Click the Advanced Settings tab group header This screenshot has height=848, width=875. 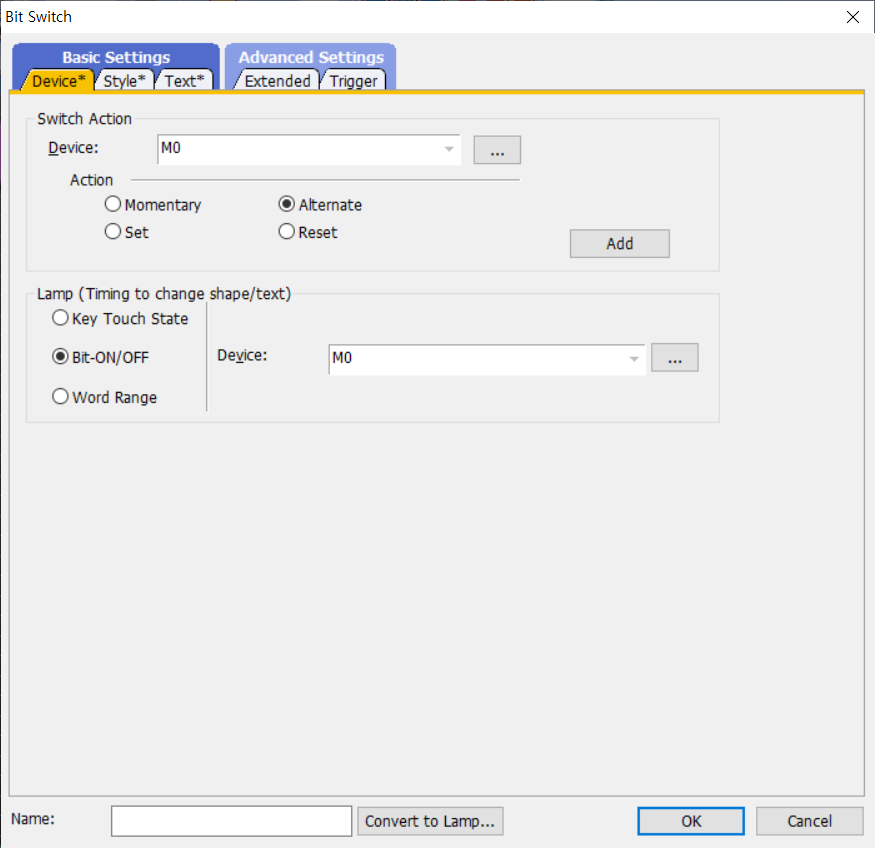point(311,57)
